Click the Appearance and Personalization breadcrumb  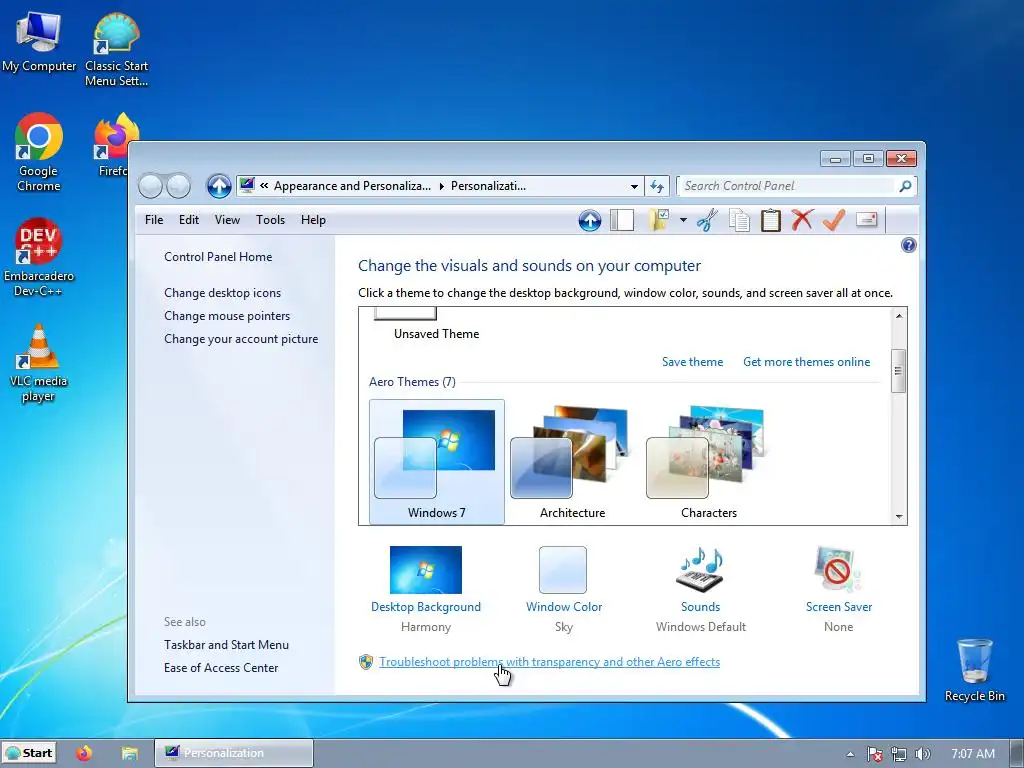click(x=353, y=186)
